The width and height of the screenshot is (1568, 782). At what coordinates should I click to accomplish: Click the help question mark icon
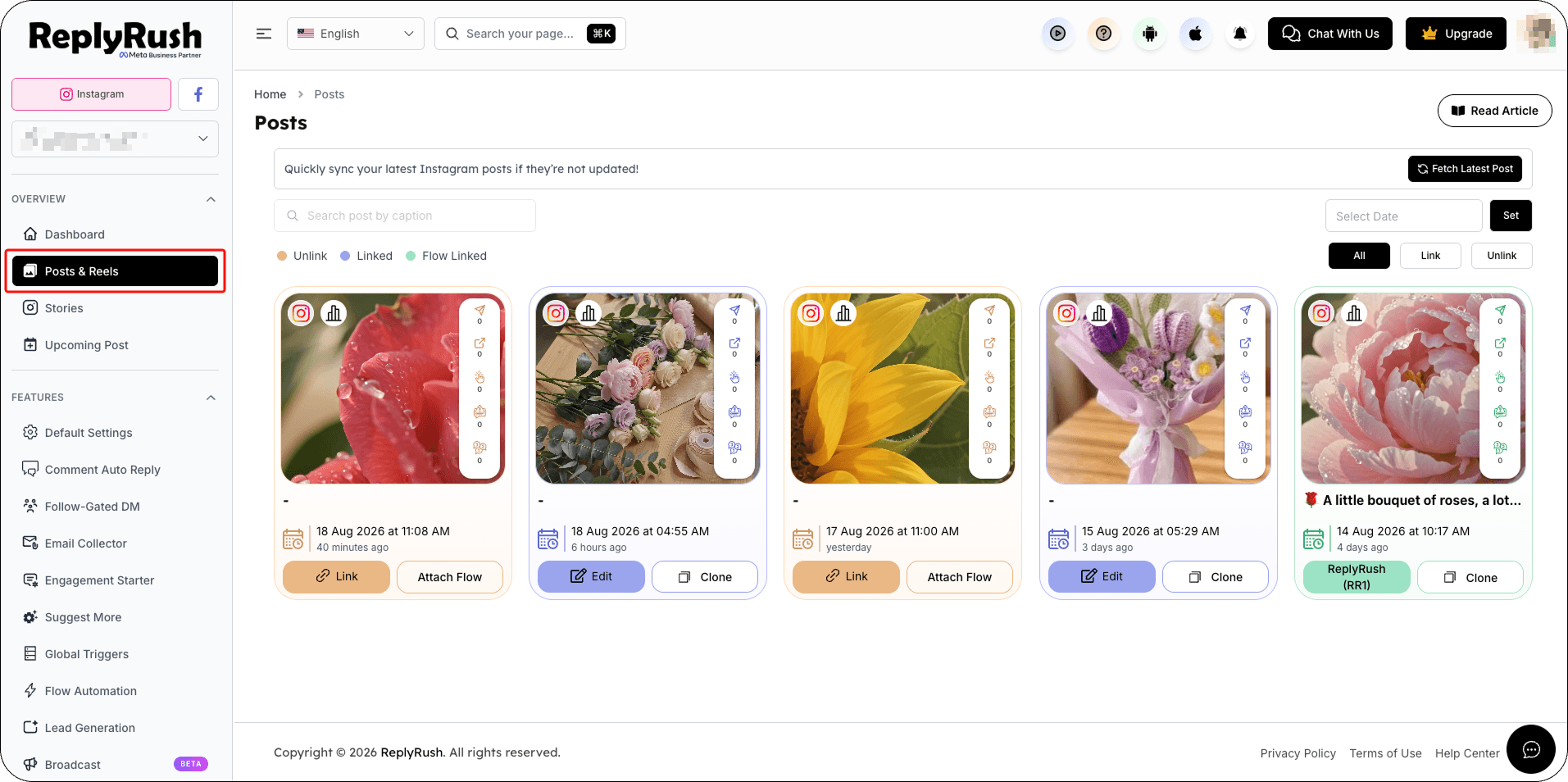[1104, 34]
